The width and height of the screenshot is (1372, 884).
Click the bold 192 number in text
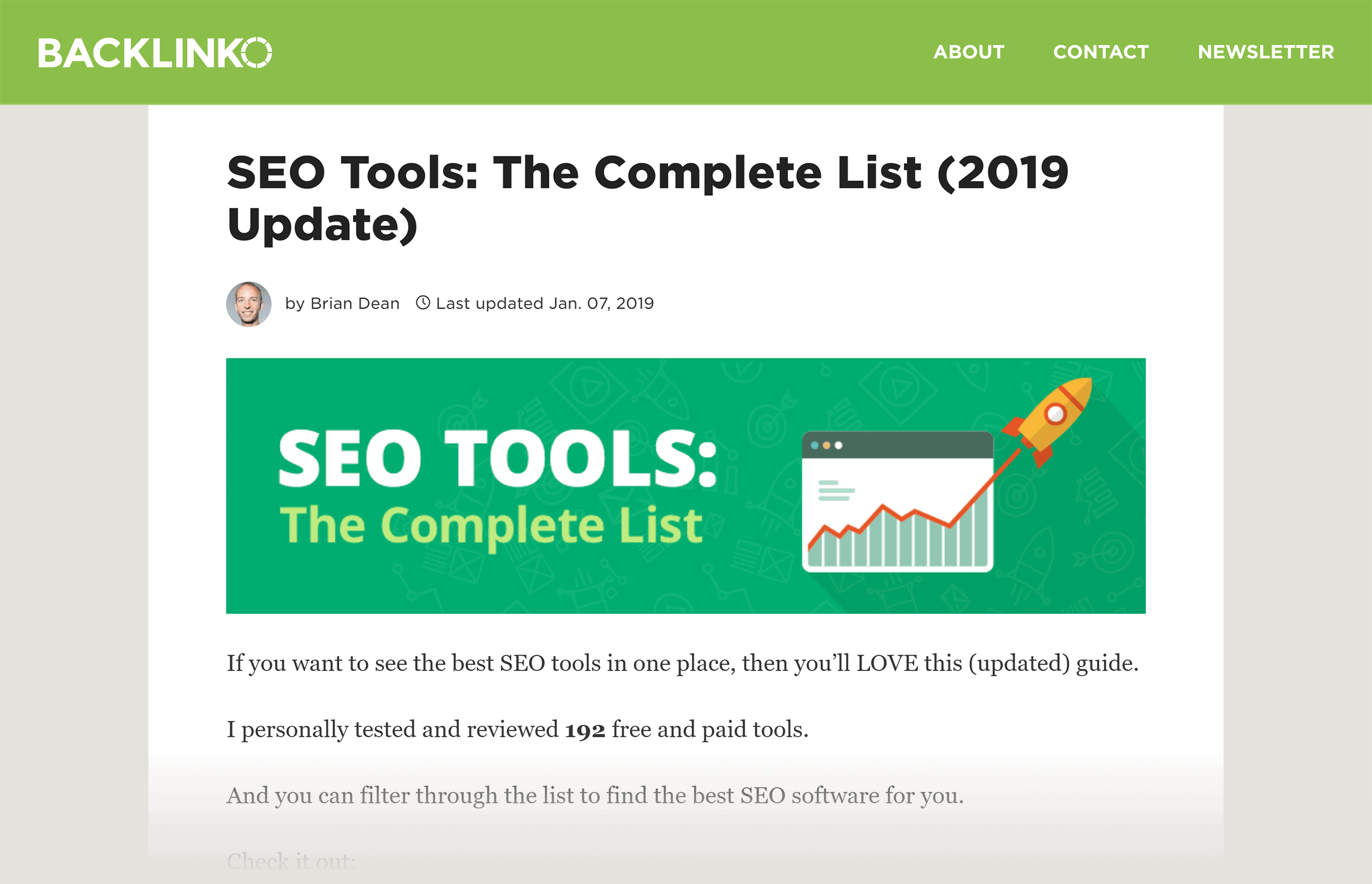[x=585, y=730]
